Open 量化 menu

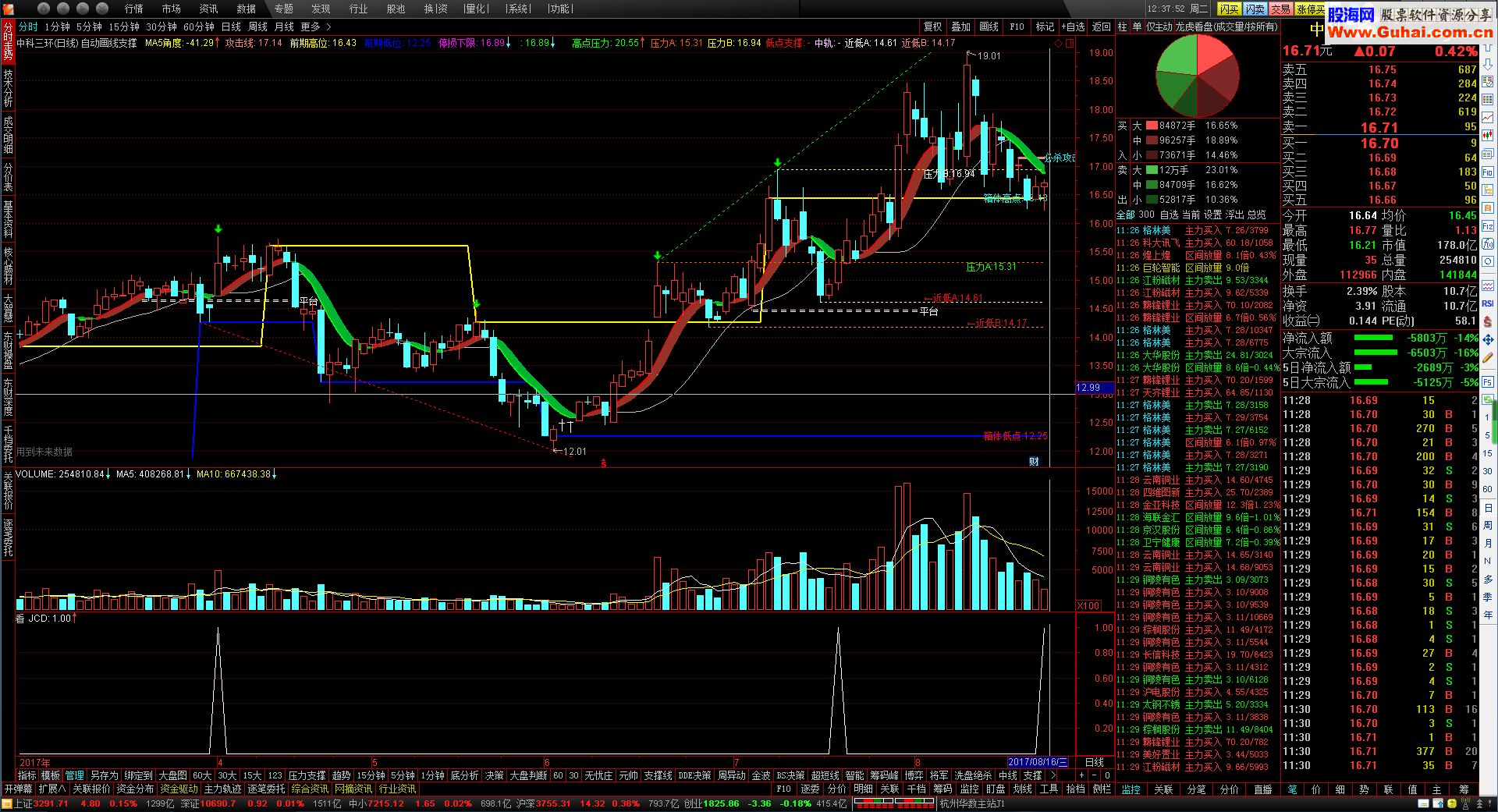pos(476,9)
